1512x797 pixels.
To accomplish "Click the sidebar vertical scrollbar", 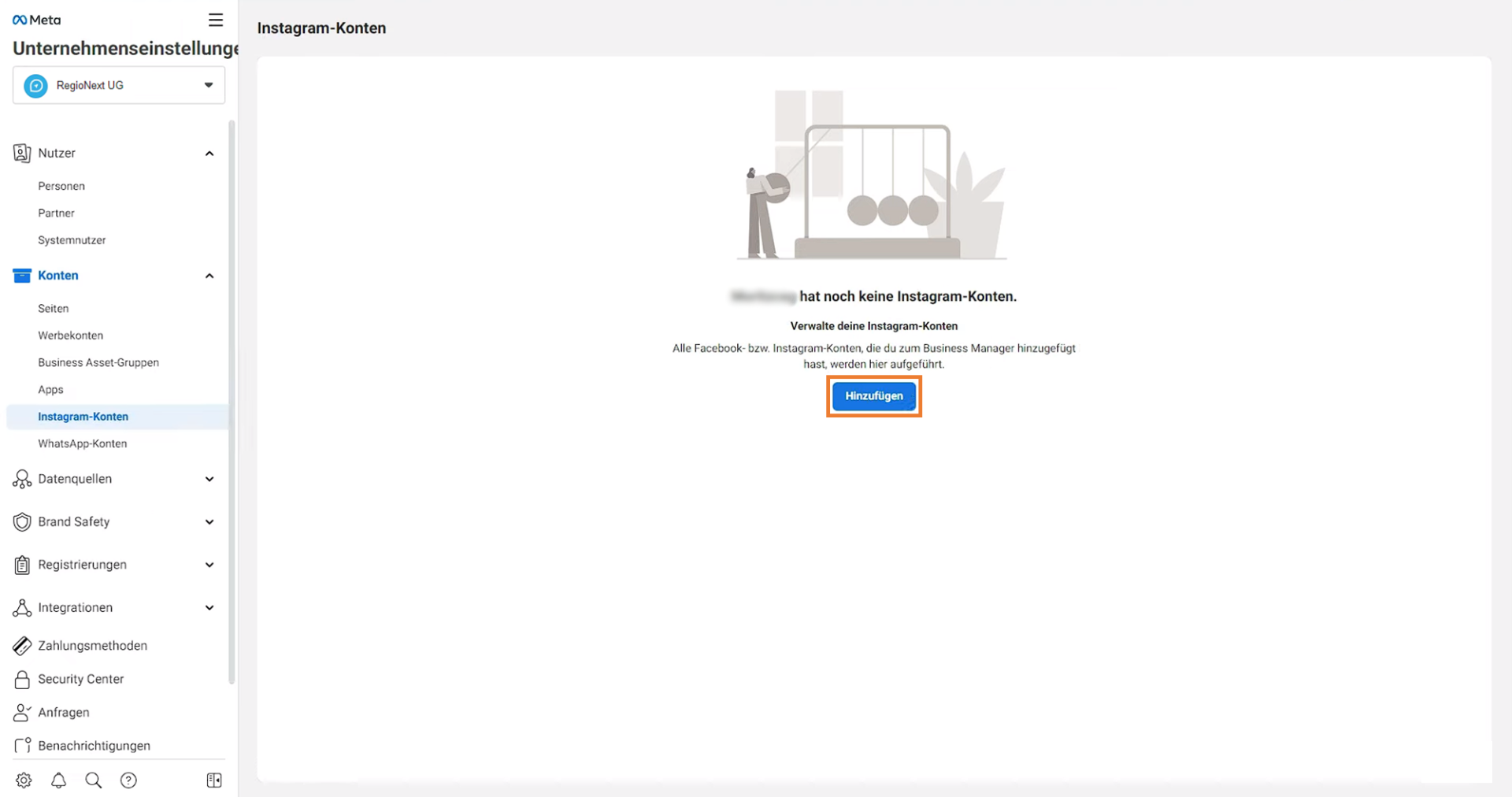I will click(232, 402).
